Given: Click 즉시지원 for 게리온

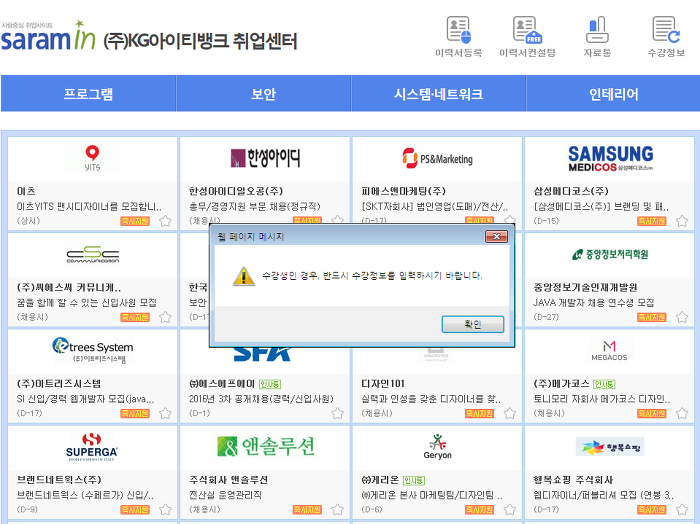Looking at the screenshot, I should (479, 509).
